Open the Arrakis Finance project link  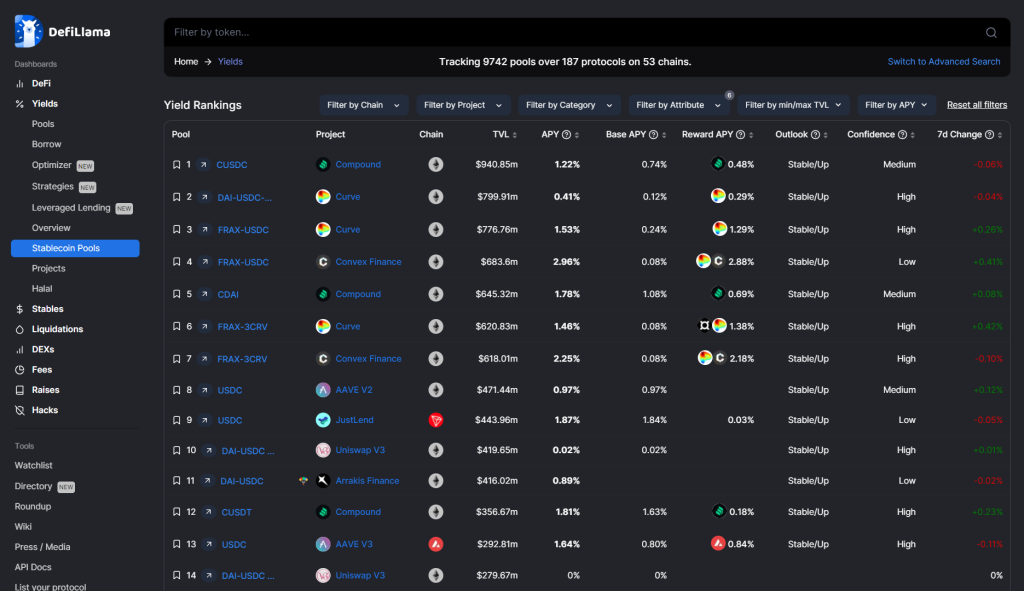point(367,481)
